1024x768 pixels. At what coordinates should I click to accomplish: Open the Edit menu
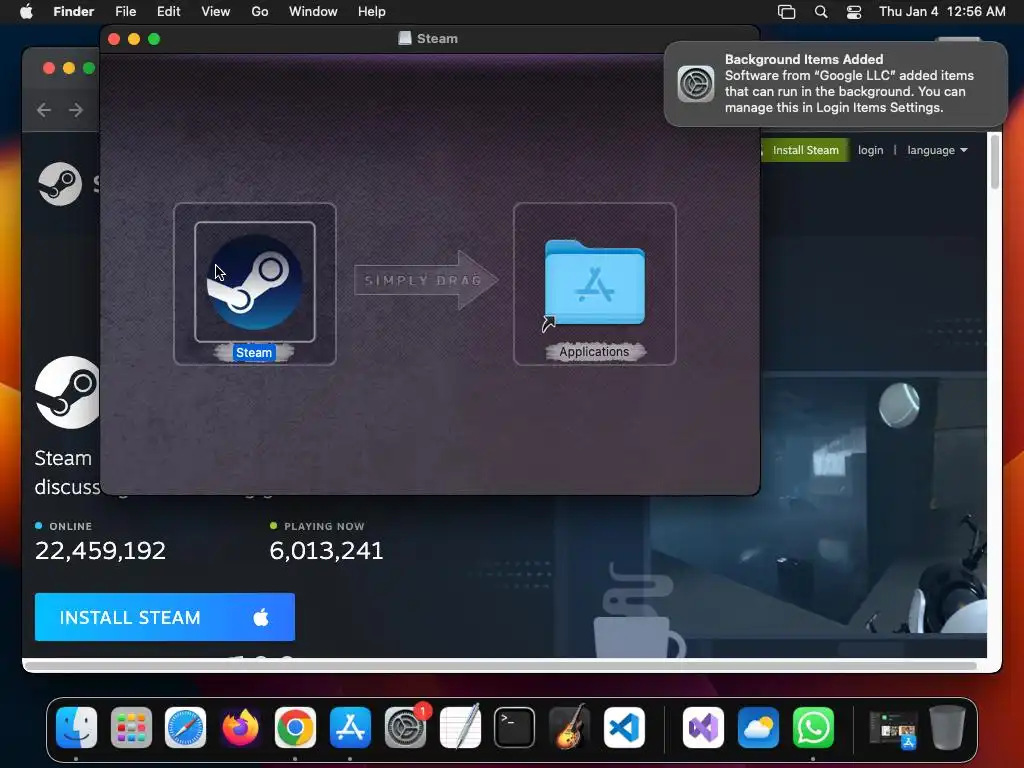(x=168, y=12)
